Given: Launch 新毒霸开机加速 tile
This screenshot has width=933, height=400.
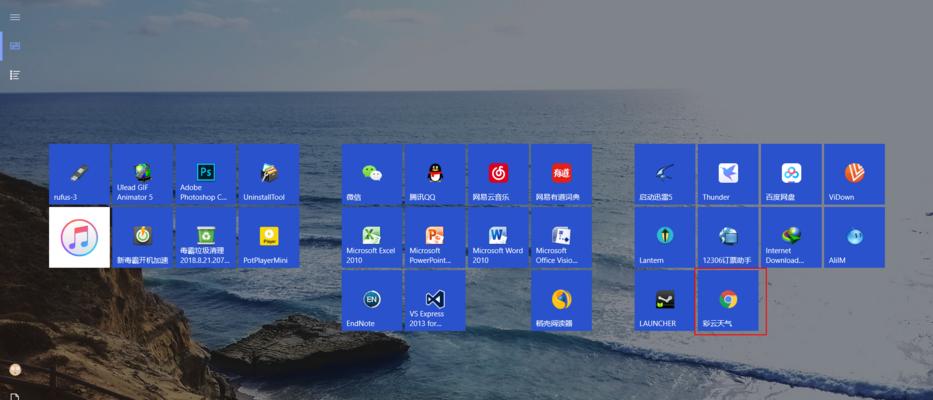Looking at the screenshot, I should [x=142, y=238].
